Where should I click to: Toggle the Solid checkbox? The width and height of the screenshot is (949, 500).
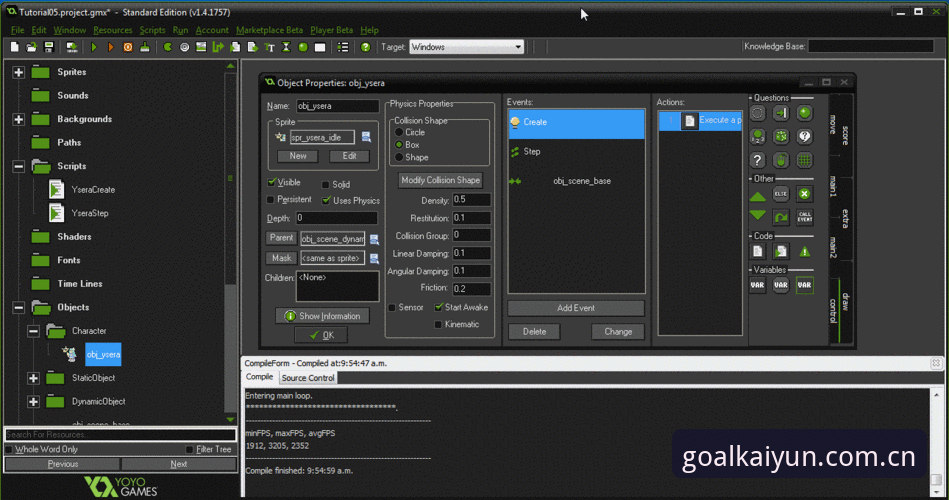pyautogui.click(x=326, y=184)
